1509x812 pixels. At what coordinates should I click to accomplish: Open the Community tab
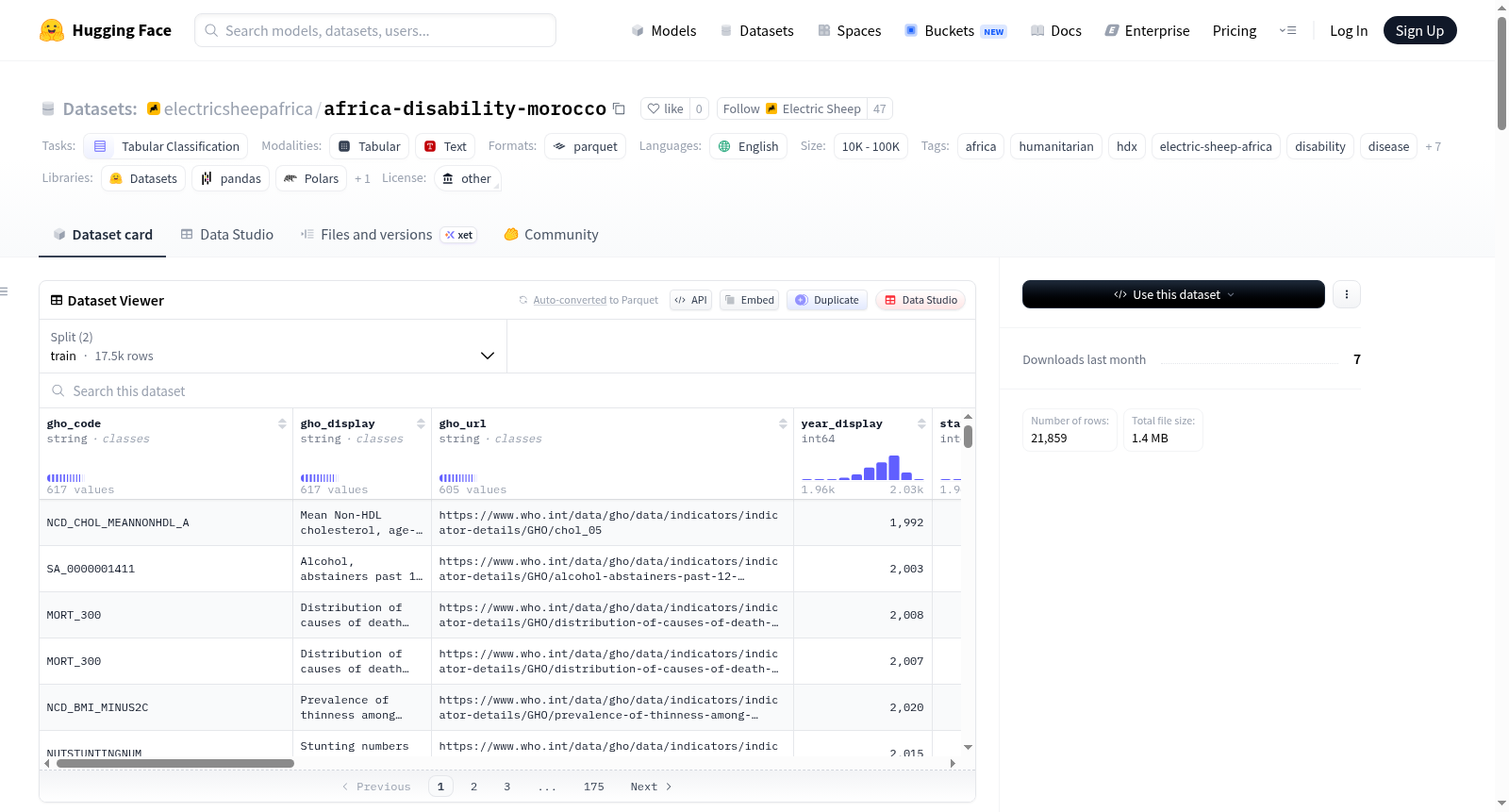(x=551, y=234)
